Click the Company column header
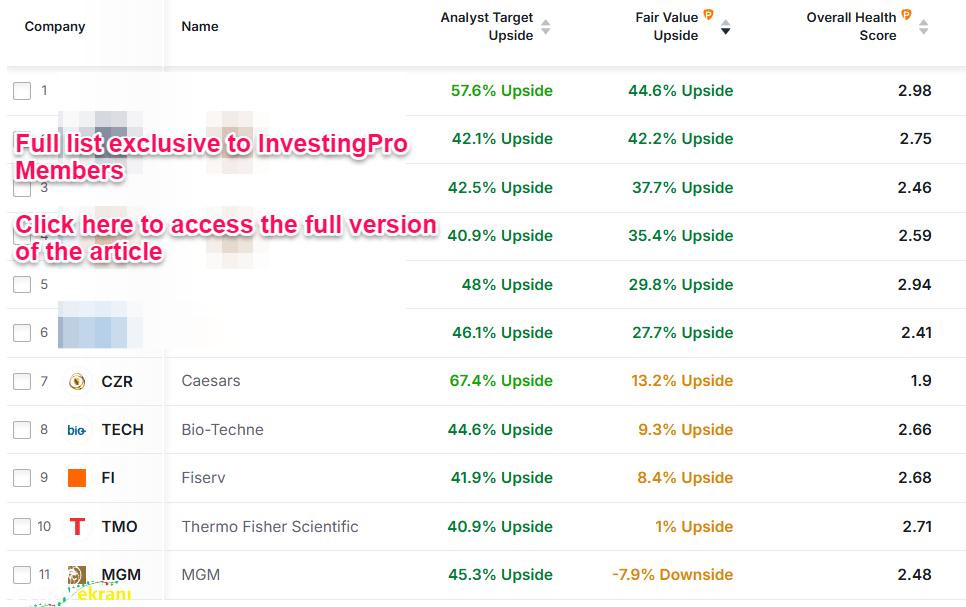 [x=55, y=26]
